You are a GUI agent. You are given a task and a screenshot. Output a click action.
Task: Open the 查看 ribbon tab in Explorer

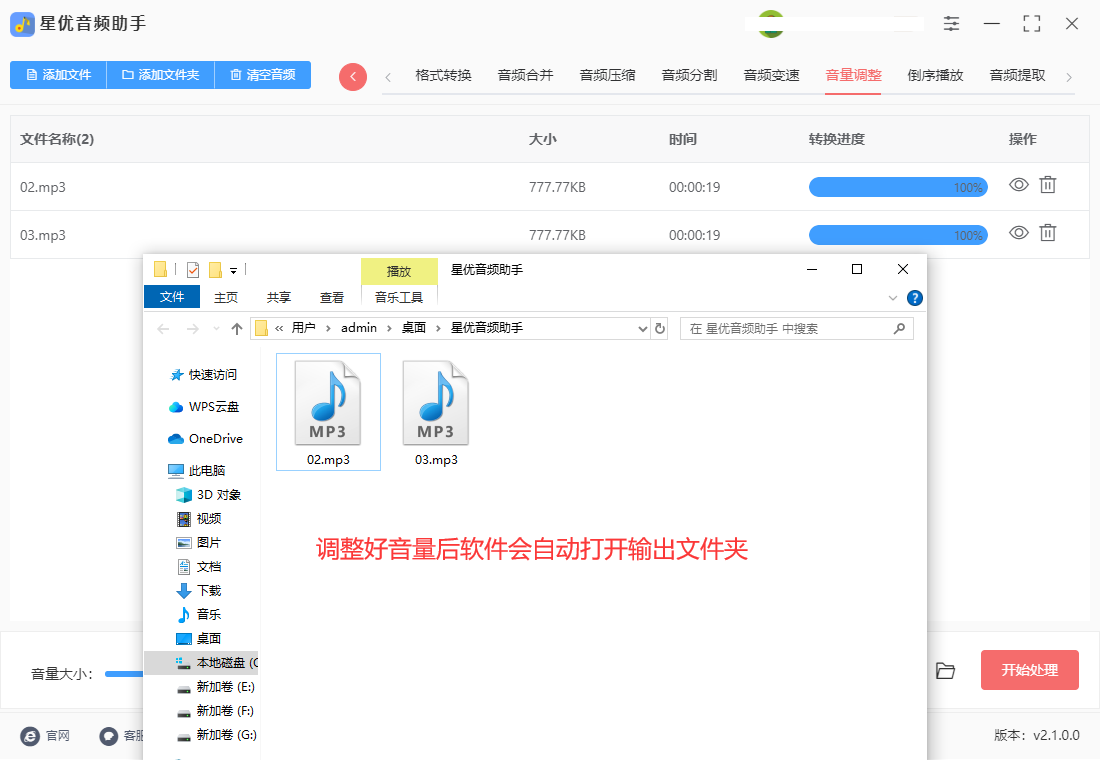[332, 298]
